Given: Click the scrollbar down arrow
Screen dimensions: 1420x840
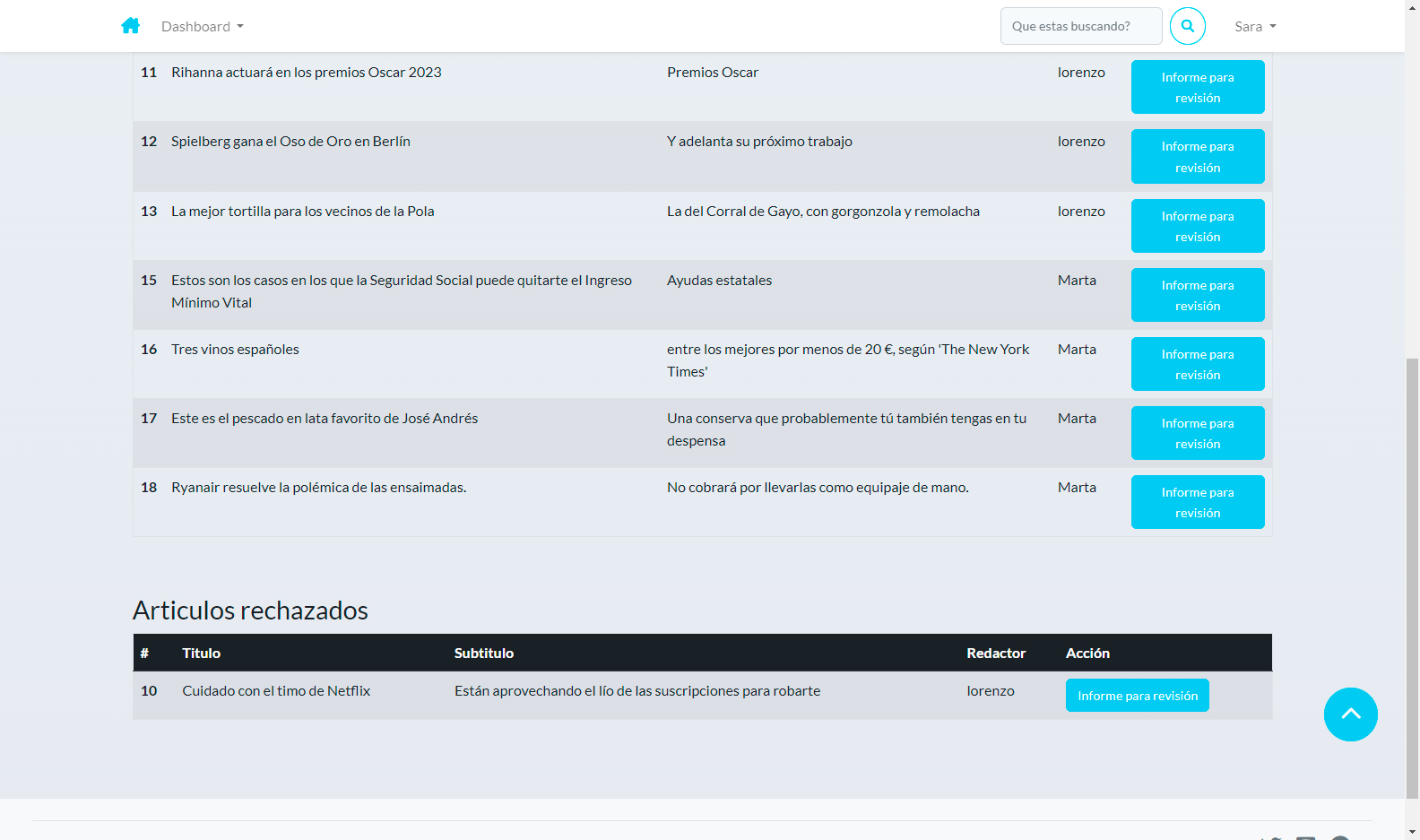Looking at the screenshot, I should (x=1412, y=832).
